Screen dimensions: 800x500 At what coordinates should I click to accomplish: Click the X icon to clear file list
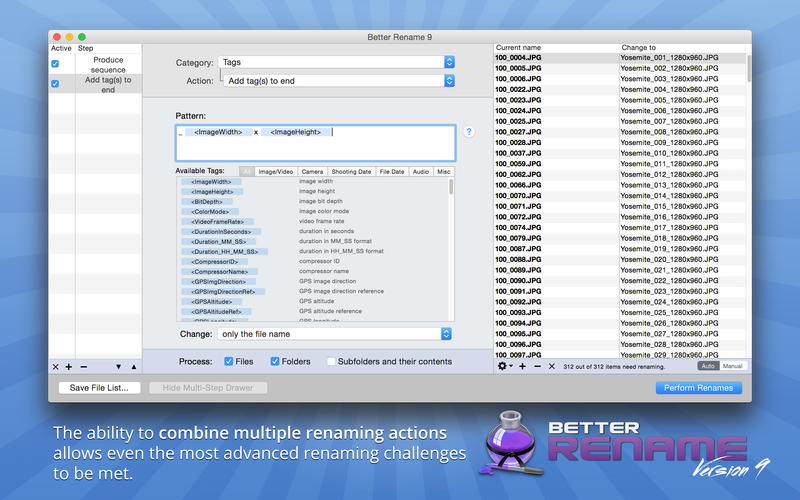(x=551, y=367)
